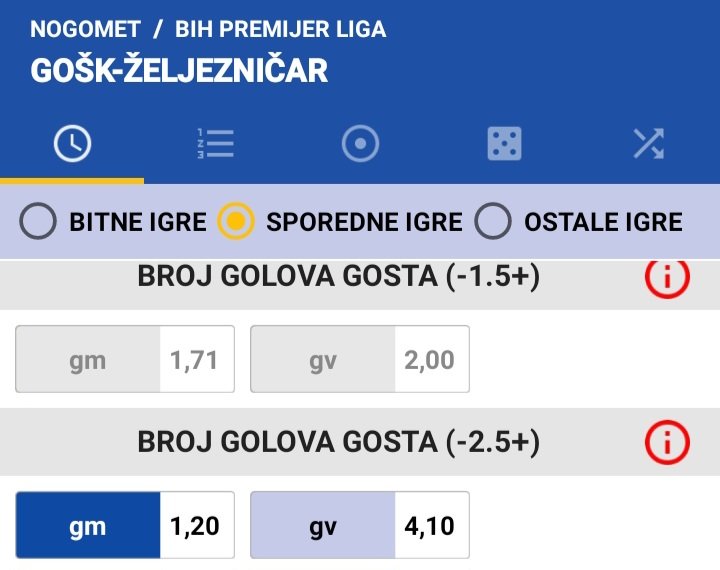Open the shuffle arrows tab icon

pyautogui.click(x=648, y=144)
